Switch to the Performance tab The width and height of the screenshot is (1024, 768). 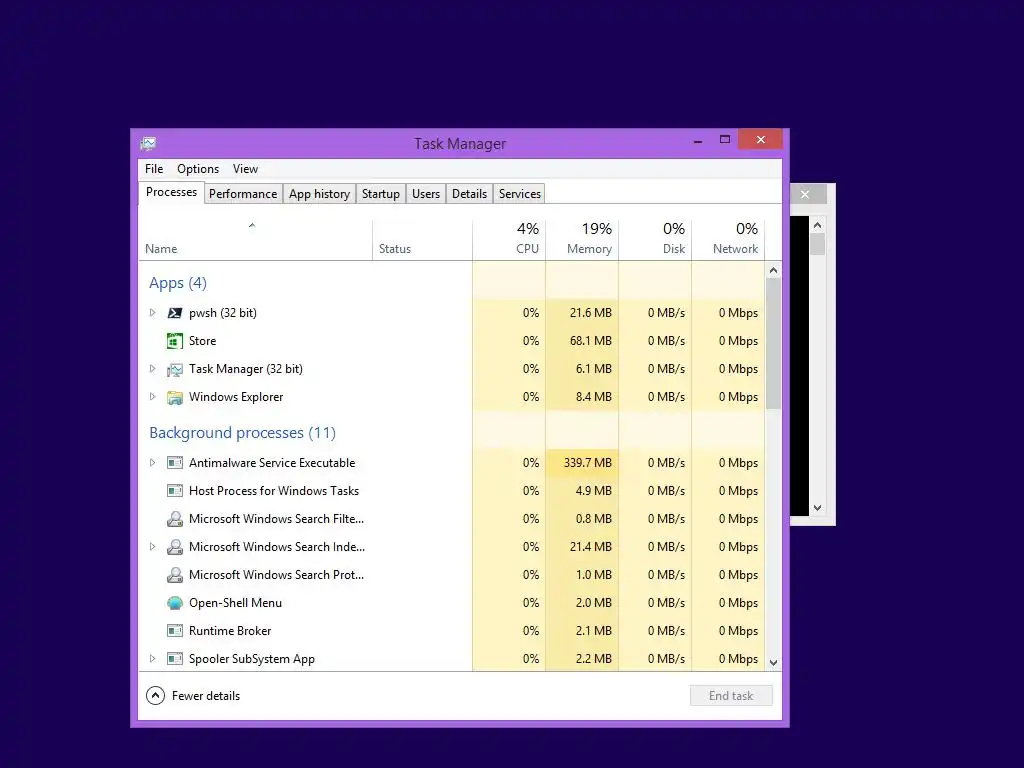(243, 194)
